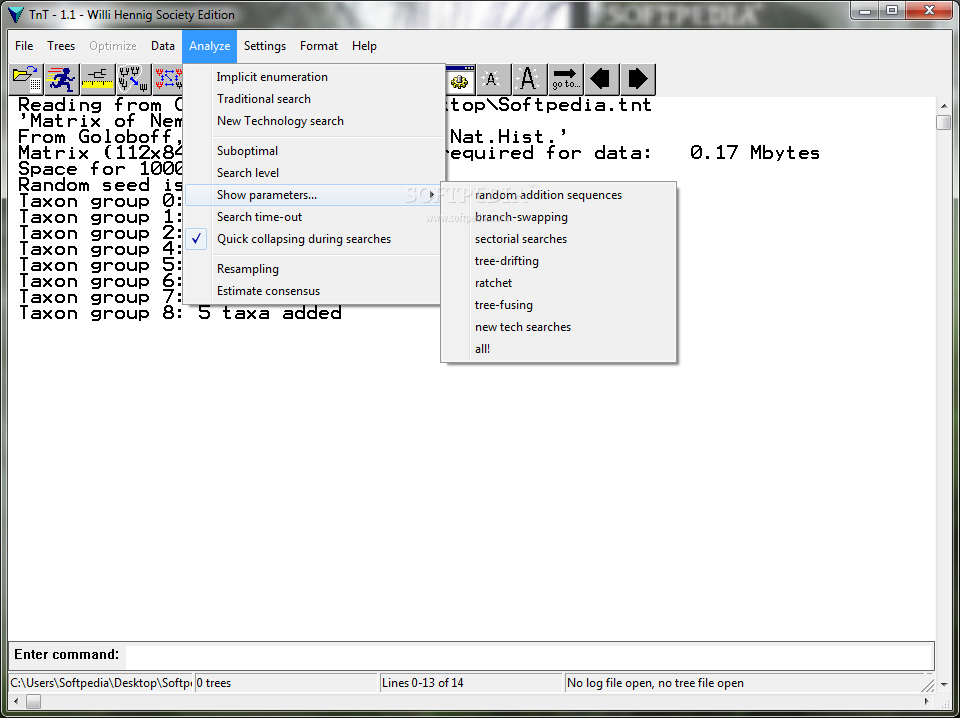Open the File menu
Viewport: 960px width, 718px height.
24,46
